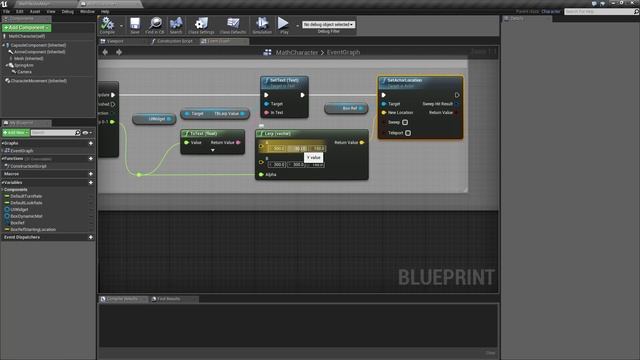Click EventGraph in the breadcrumb
This screenshot has height=360, width=640.
point(343,52)
